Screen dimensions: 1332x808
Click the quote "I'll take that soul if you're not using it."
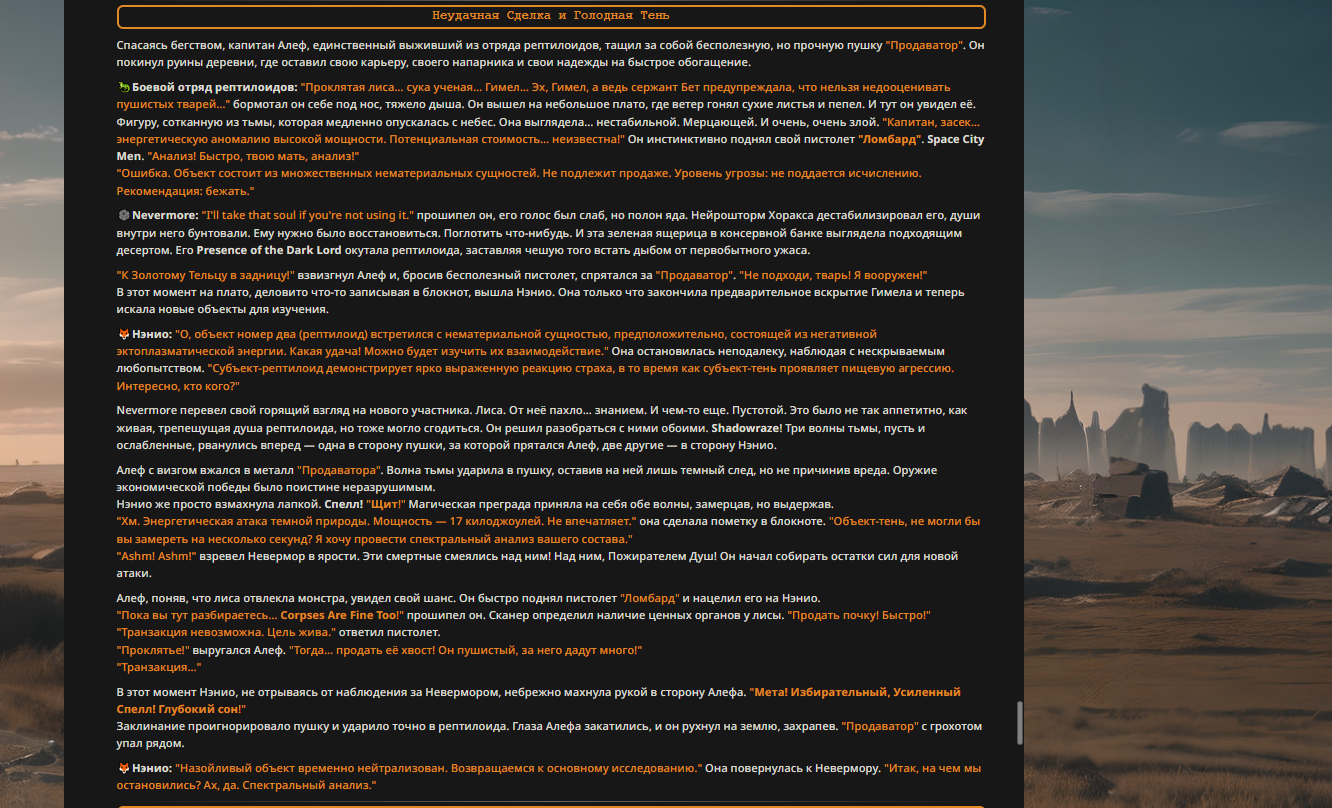point(307,215)
